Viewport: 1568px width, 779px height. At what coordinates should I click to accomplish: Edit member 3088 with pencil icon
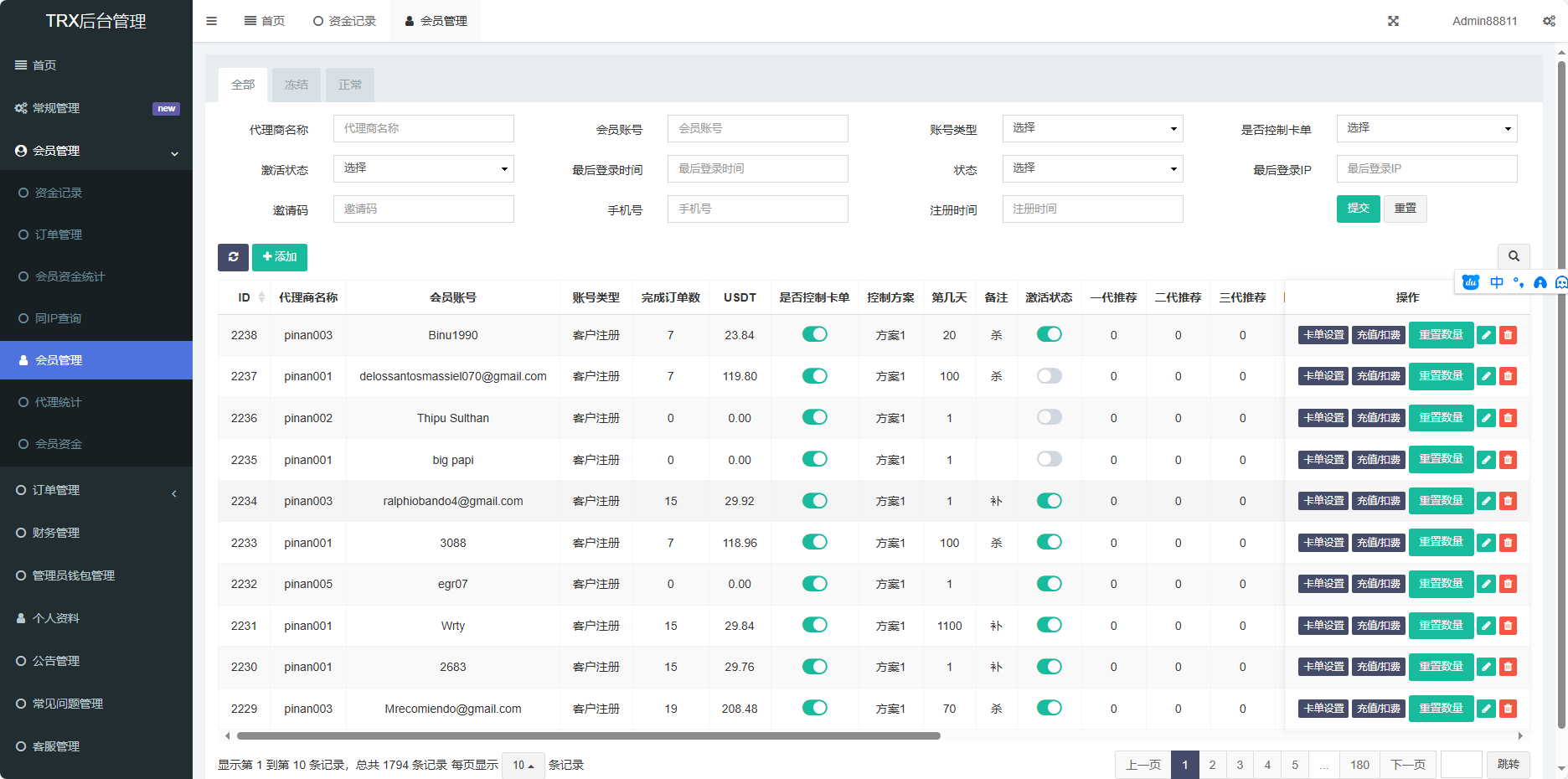(1486, 543)
